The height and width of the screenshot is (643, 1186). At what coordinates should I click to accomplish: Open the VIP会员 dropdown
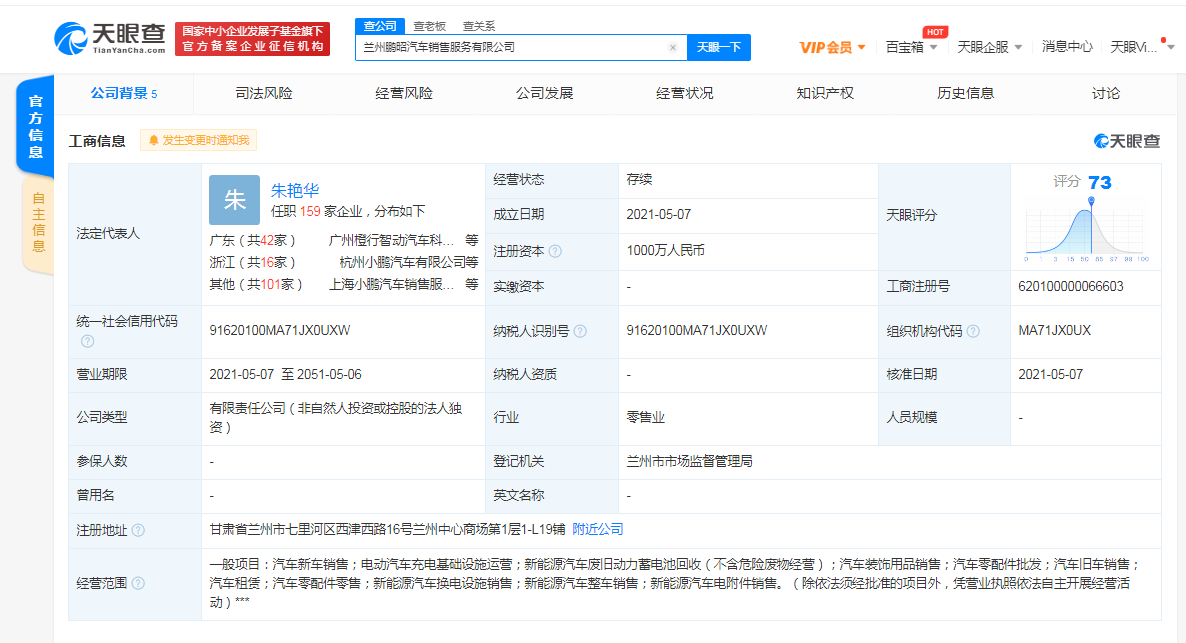(830, 46)
